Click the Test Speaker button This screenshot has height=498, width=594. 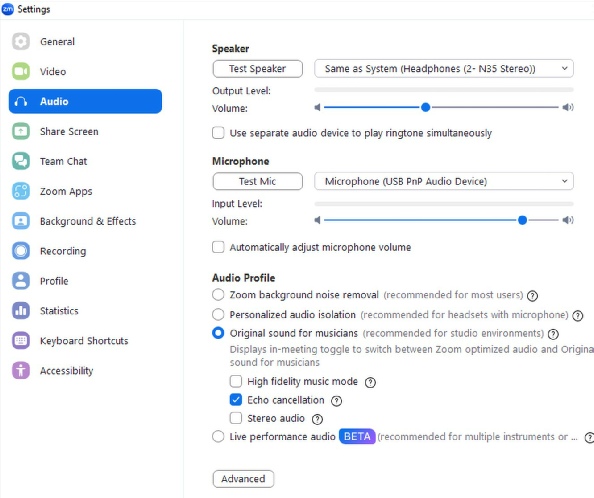click(258, 69)
